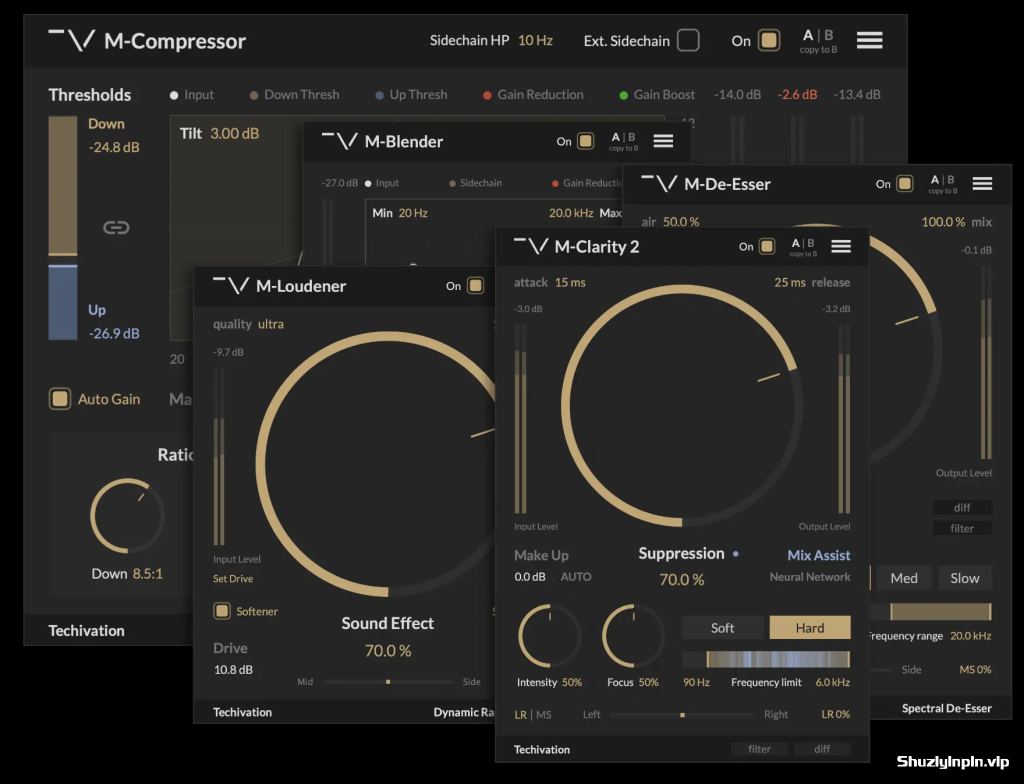Switch to MS mode in M-Clarity 2

pyautogui.click(x=543, y=715)
